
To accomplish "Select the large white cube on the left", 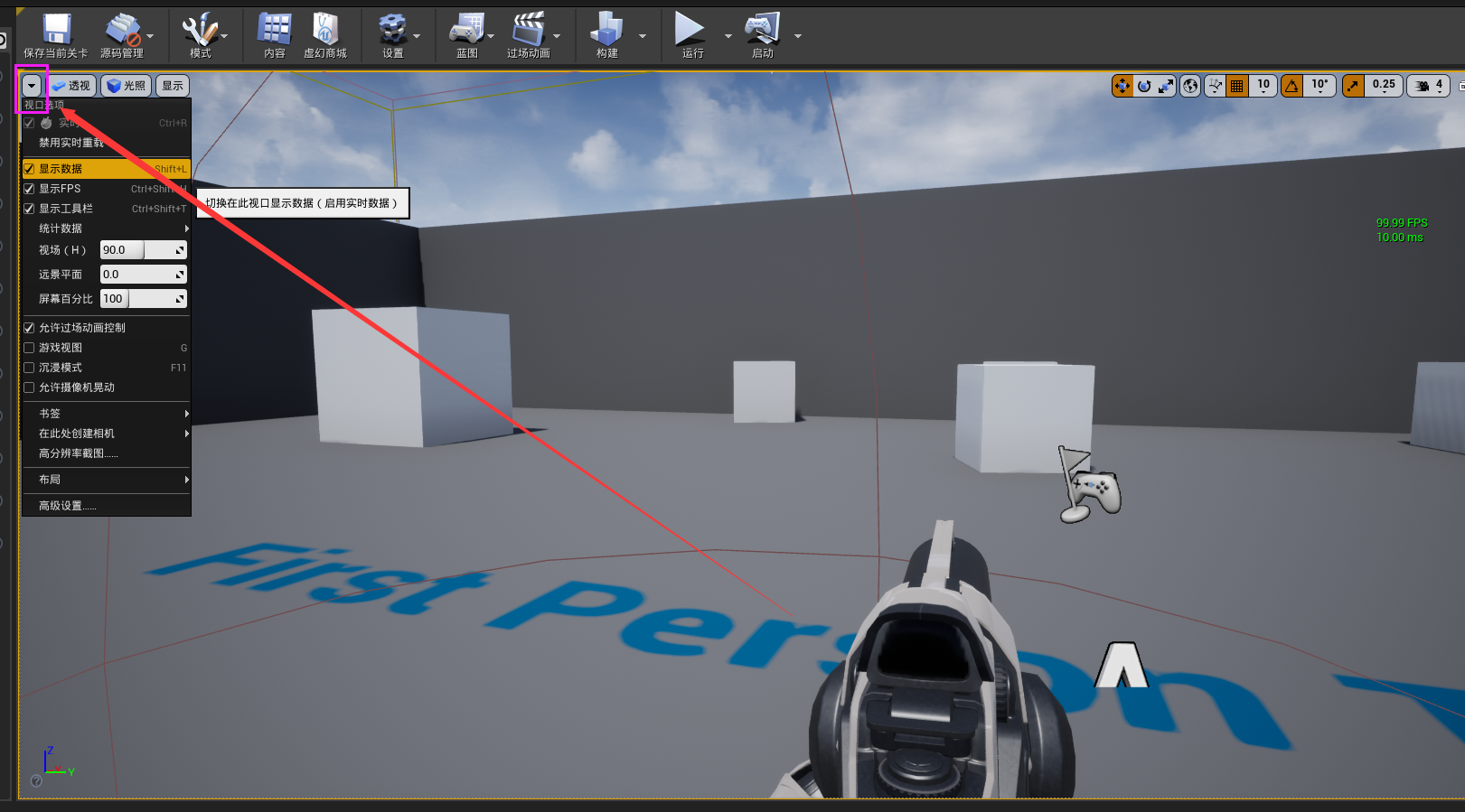I will pyautogui.click(x=412, y=376).
